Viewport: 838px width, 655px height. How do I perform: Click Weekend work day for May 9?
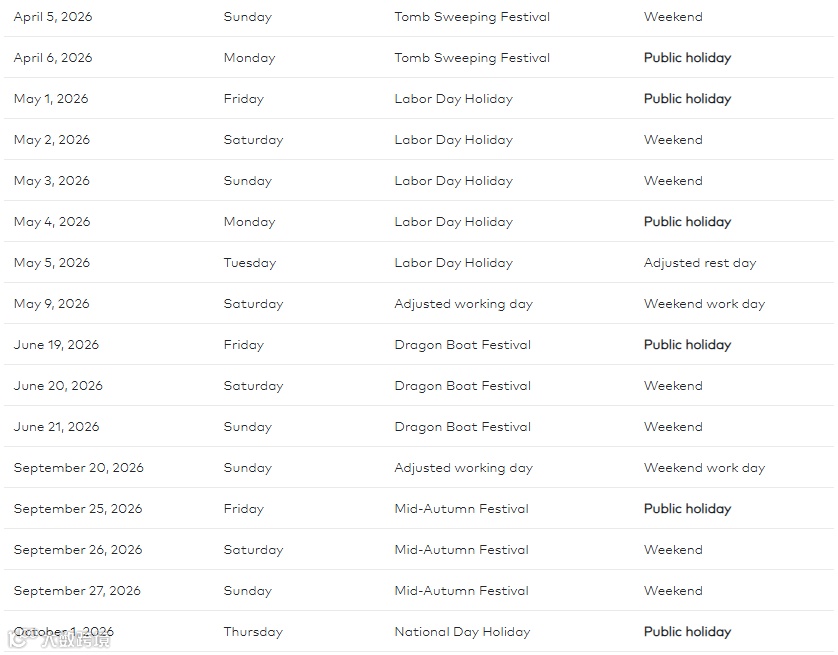click(x=704, y=304)
